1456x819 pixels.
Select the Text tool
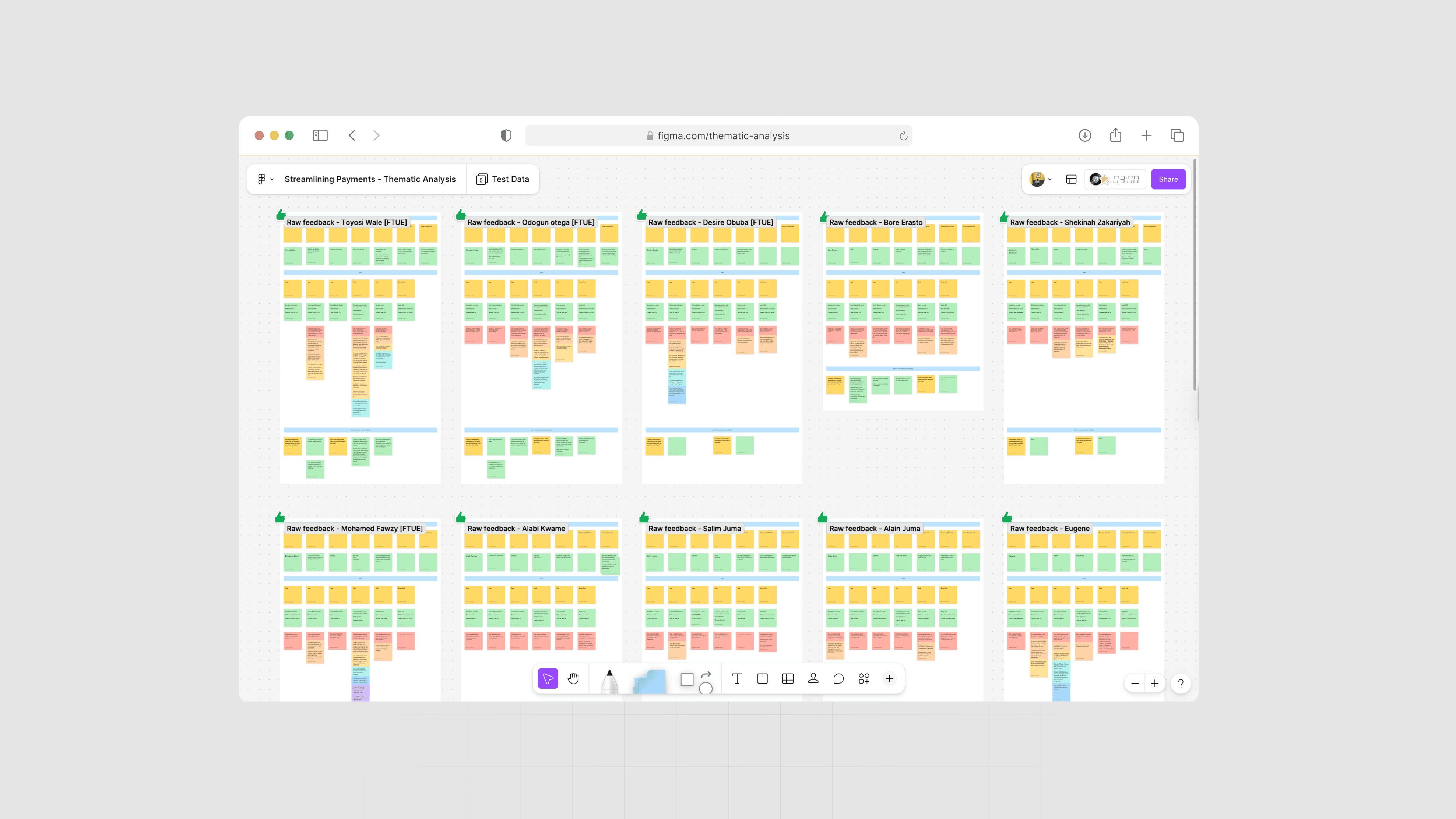(x=736, y=678)
